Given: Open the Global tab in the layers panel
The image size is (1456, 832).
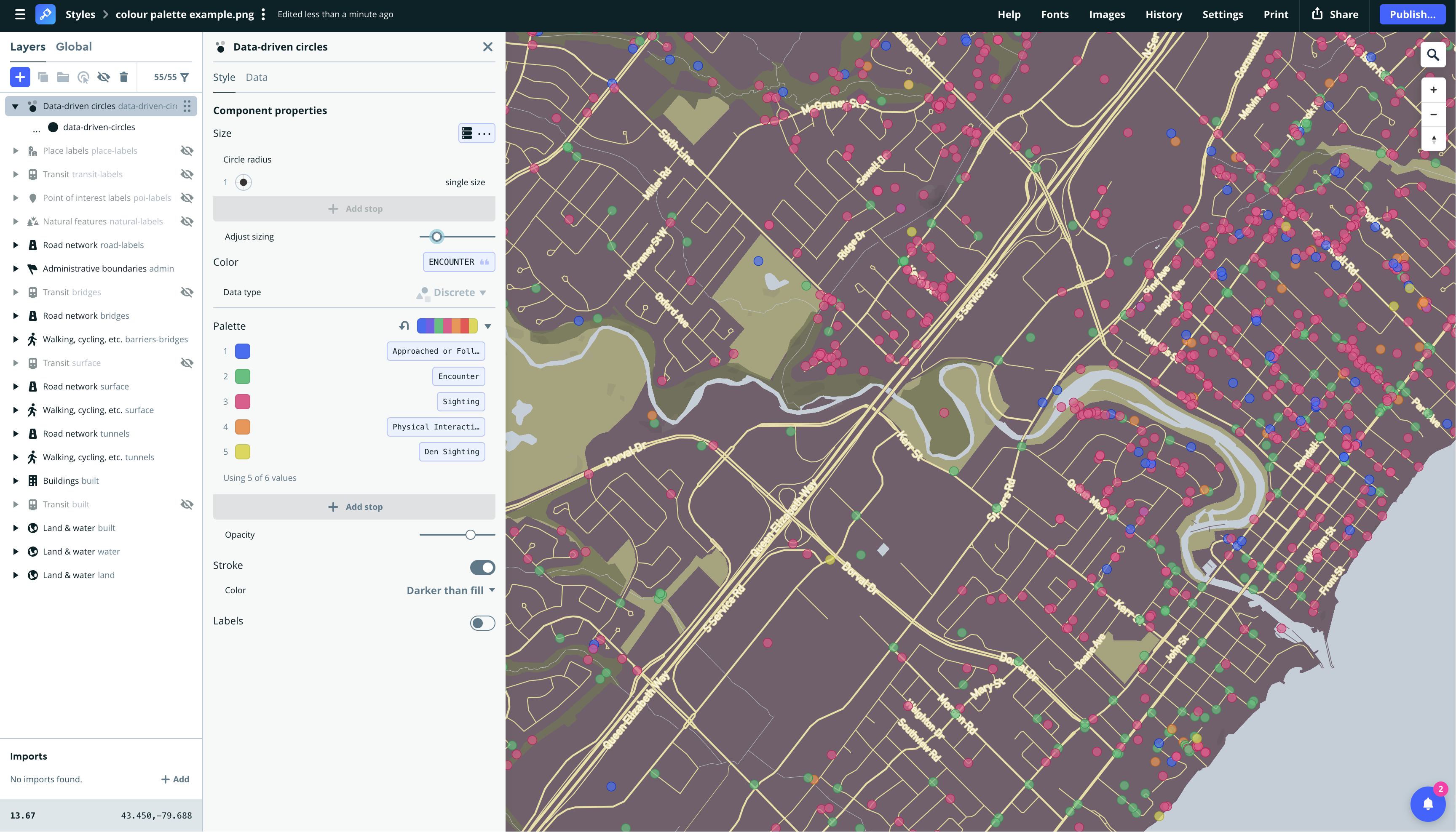Looking at the screenshot, I should [x=73, y=46].
